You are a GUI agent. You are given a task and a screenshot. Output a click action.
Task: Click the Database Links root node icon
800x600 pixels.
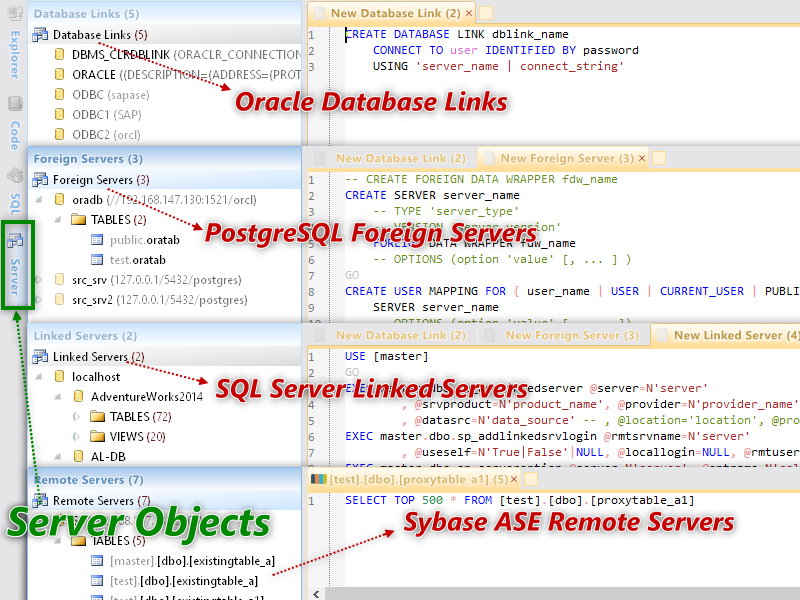pos(40,35)
